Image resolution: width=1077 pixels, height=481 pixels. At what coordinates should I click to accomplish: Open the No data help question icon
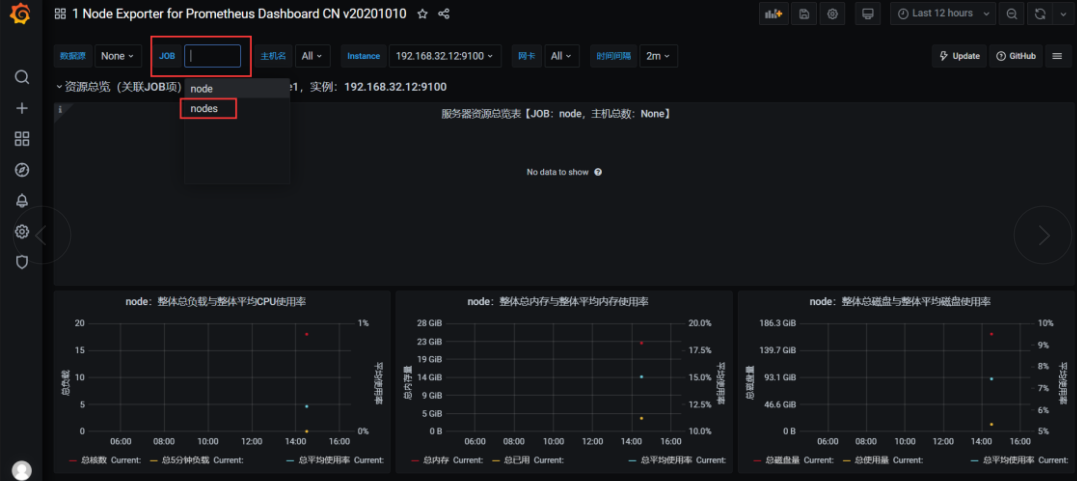pyautogui.click(x=598, y=172)
